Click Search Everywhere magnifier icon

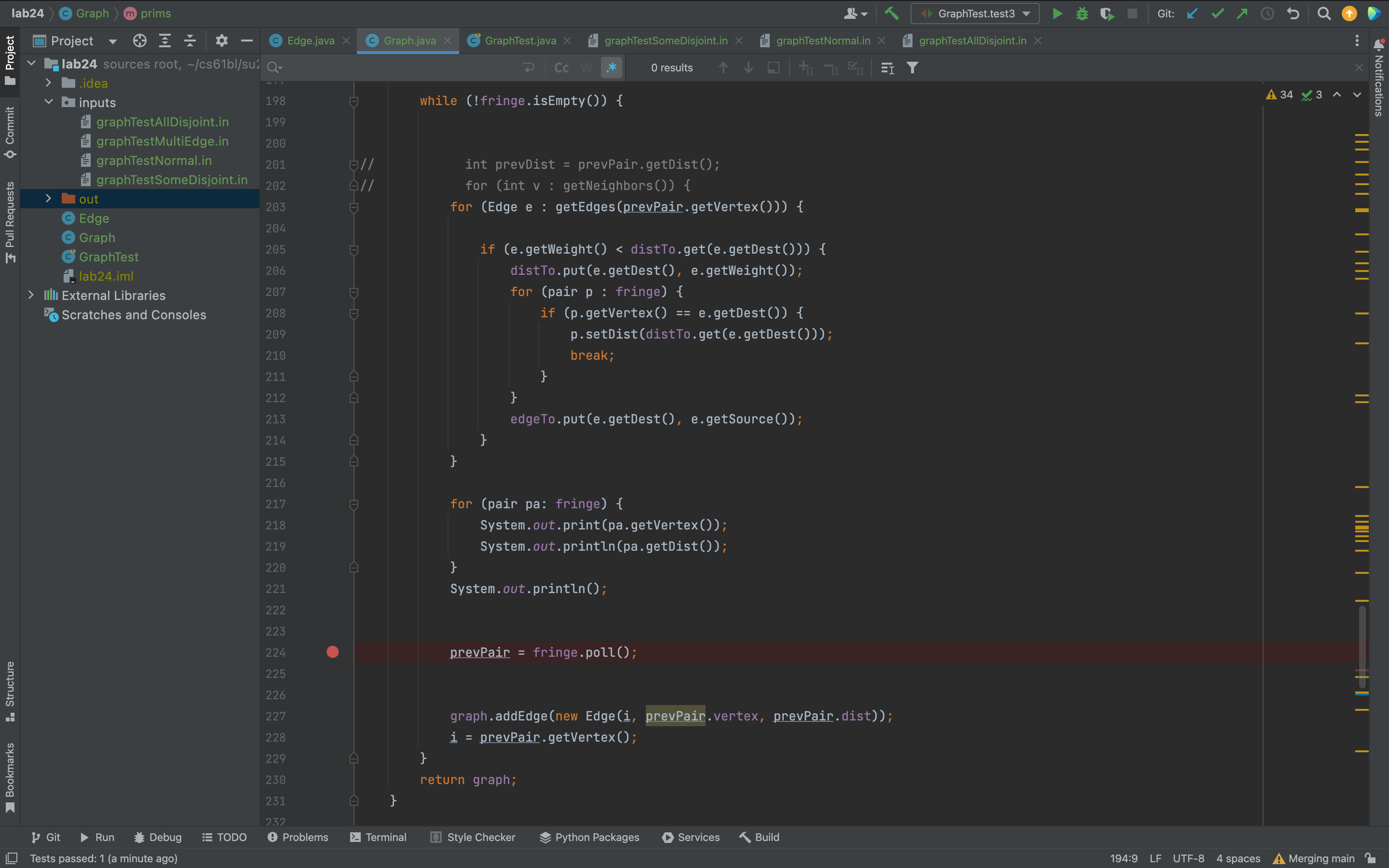[1323, 14]
